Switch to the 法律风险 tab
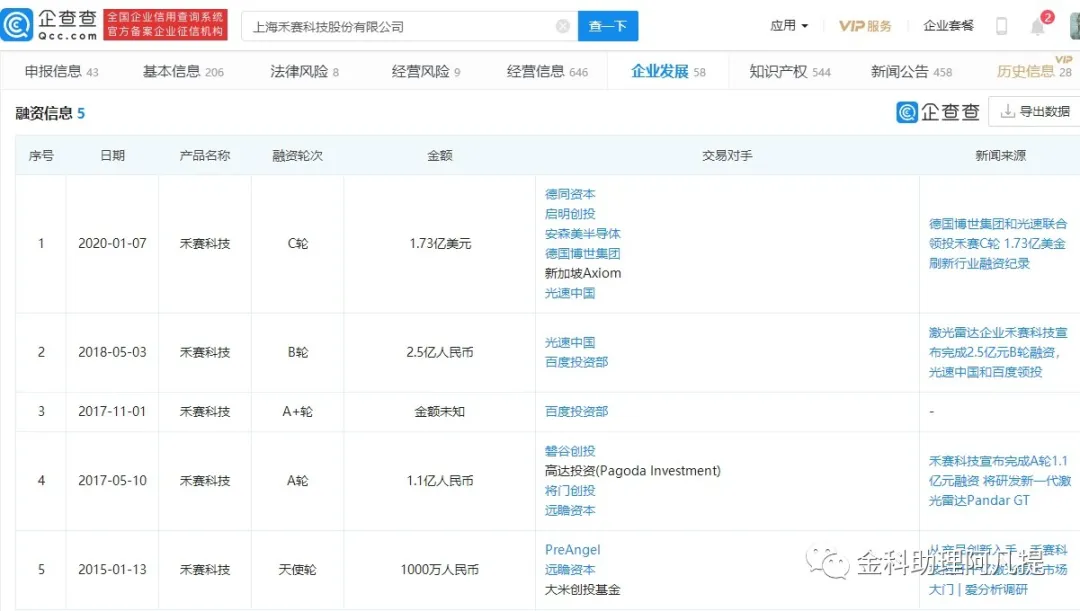1080x611 pixels. pos(304,71)
